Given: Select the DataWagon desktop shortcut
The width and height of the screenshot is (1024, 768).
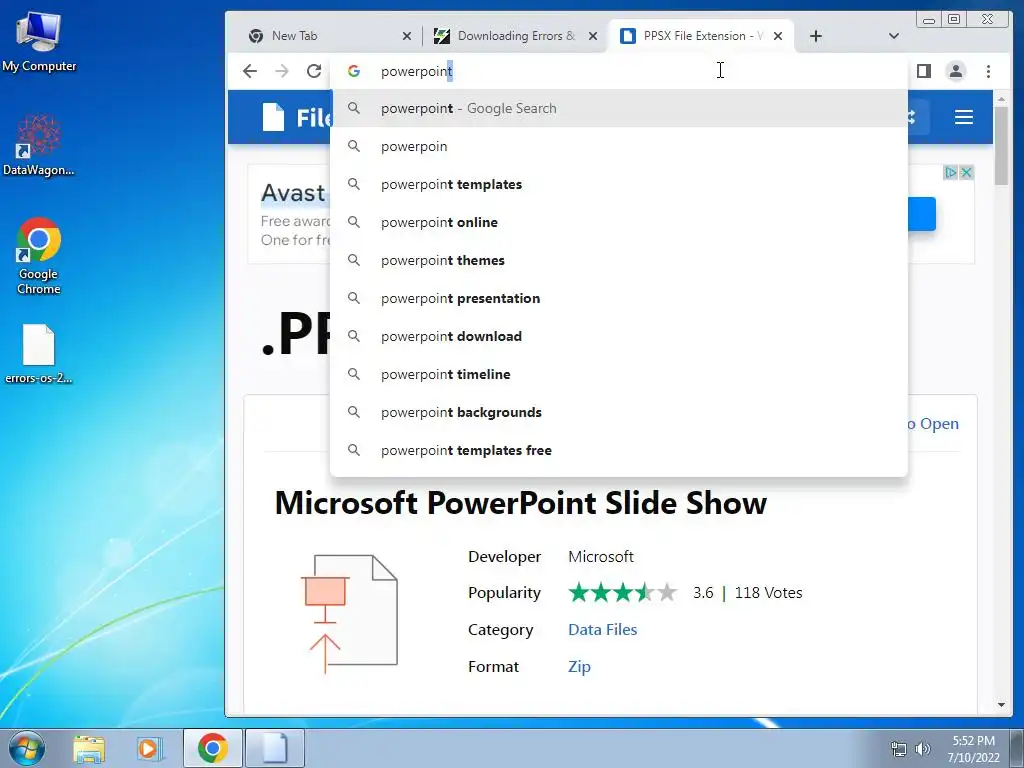Looking at the screenshot, I should [39, 145].
